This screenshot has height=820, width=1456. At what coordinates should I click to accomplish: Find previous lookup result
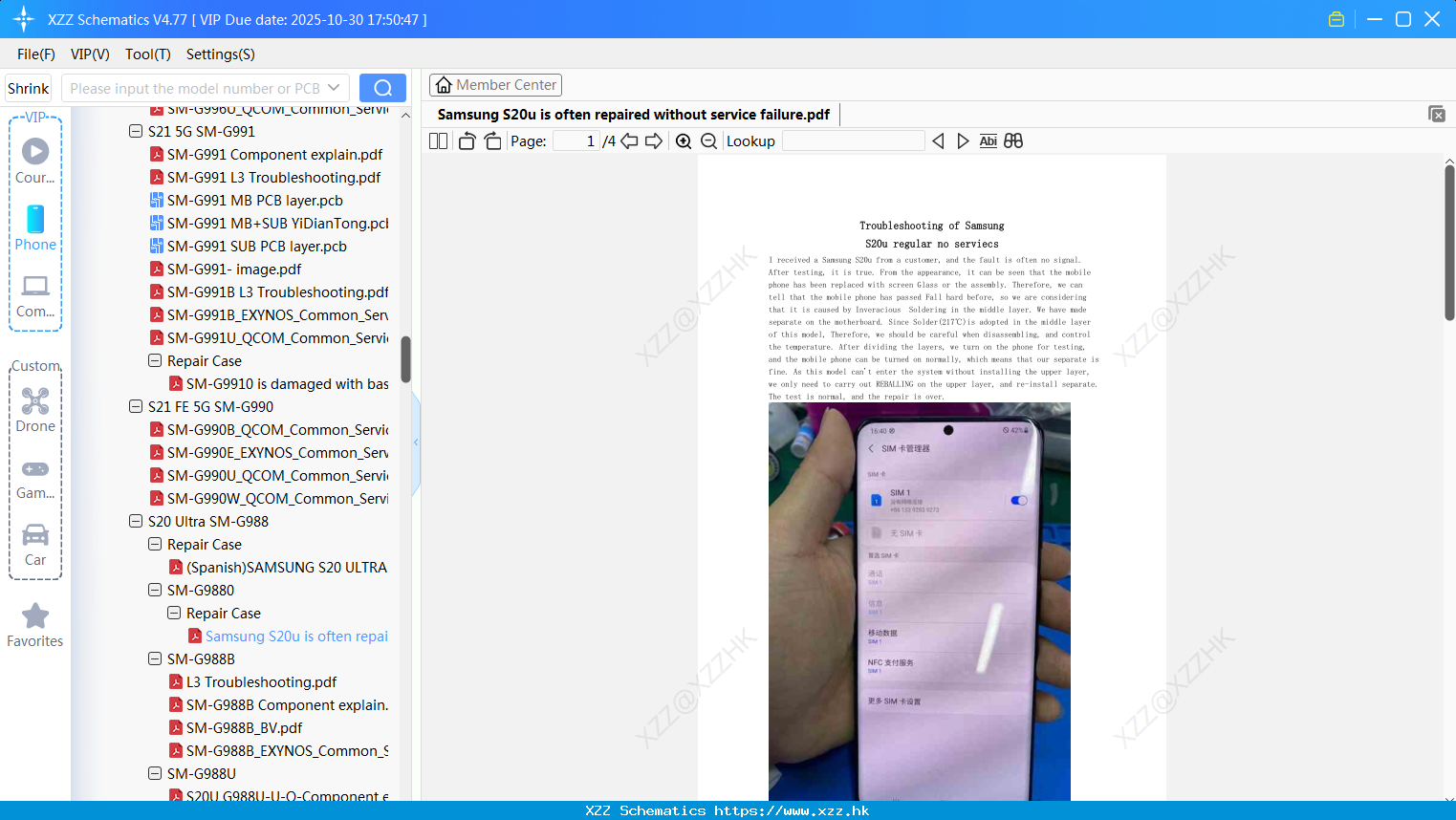(938, 140)
